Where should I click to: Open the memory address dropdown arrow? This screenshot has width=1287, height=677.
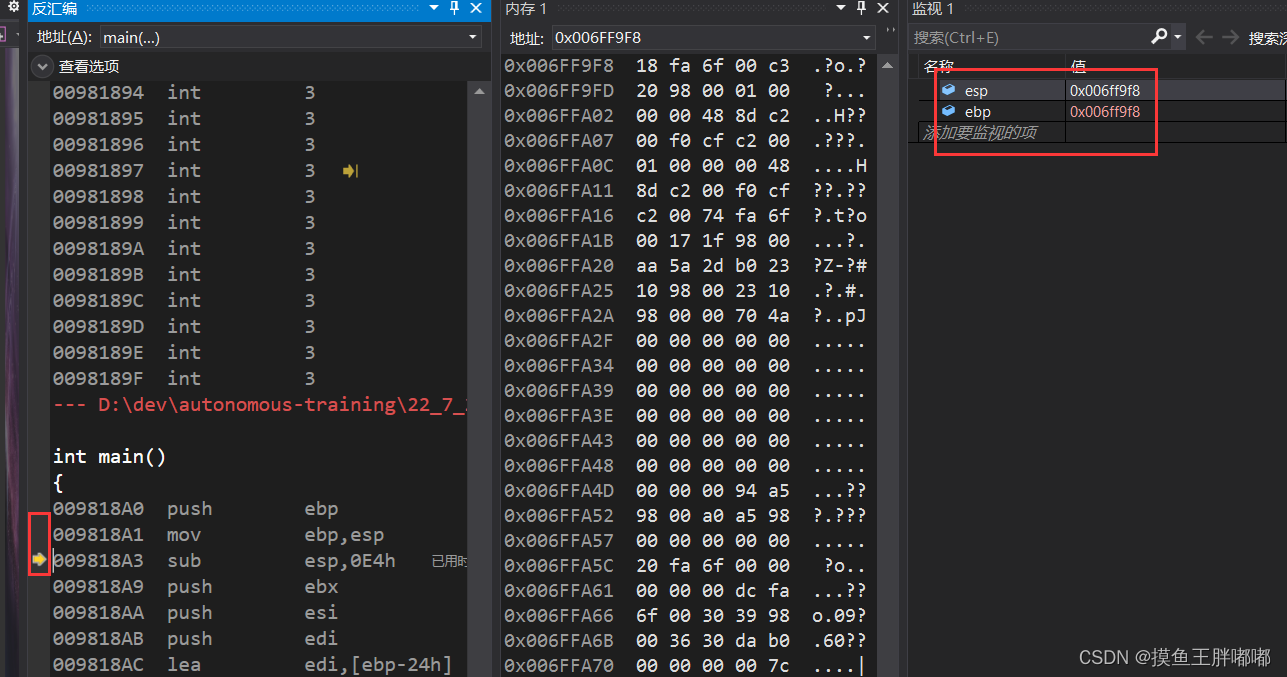click(x=866, y=38)
